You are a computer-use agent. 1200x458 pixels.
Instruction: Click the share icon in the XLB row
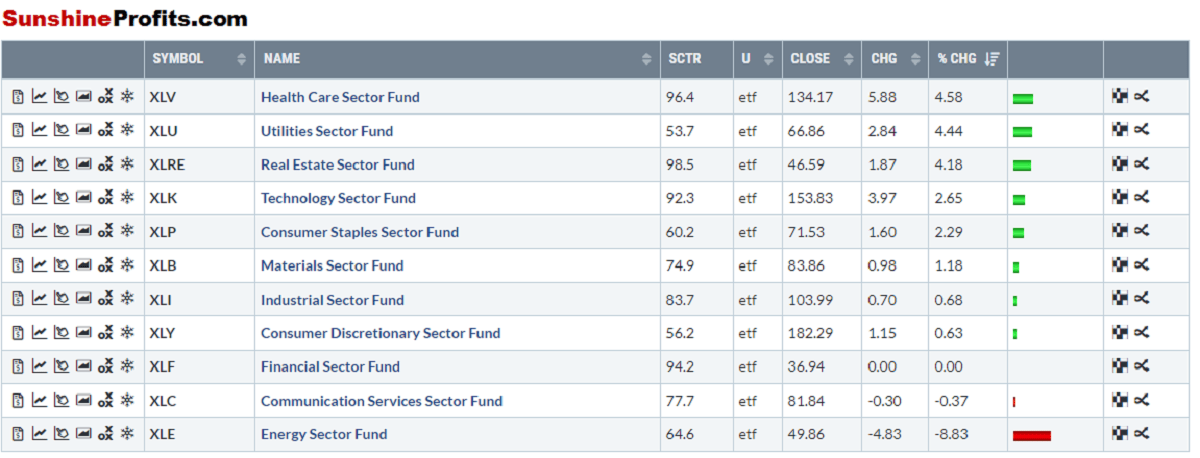[x=1142, y=265]
